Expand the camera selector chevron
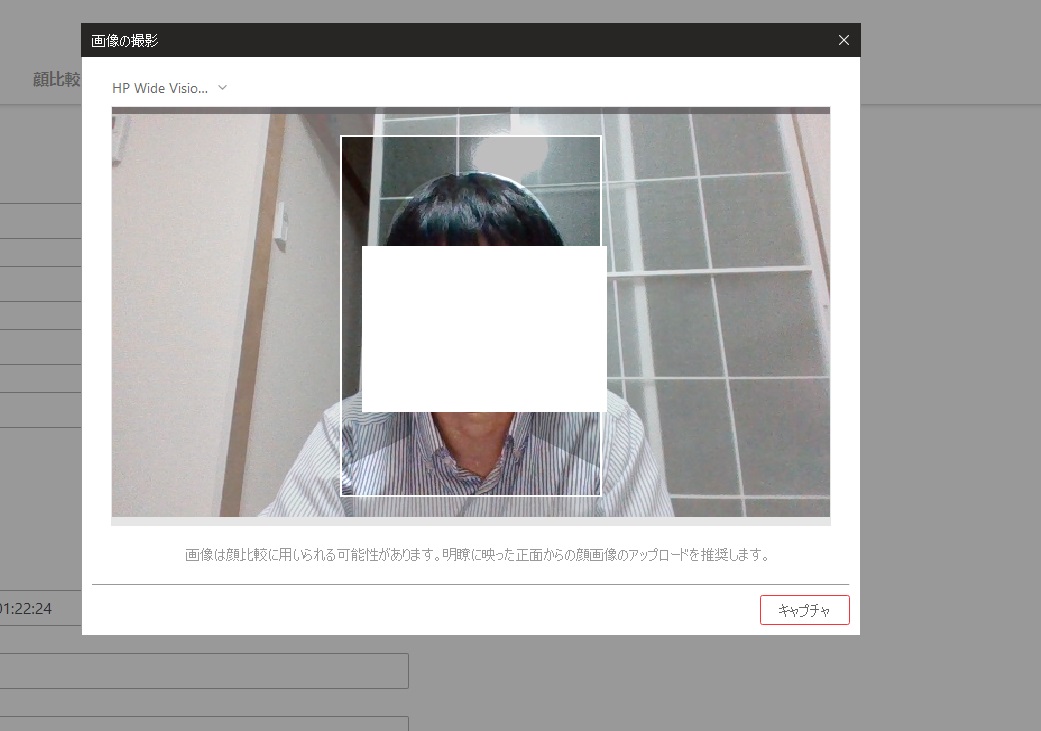Screen dimensions: 1041x731 pyautogui.click(x=221, y=87)
